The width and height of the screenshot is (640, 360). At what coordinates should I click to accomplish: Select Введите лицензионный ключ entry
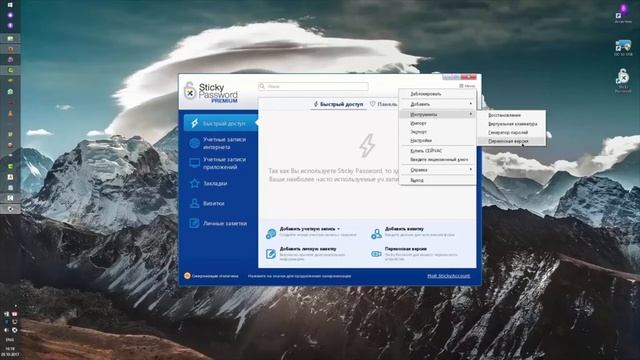(437, 160)
